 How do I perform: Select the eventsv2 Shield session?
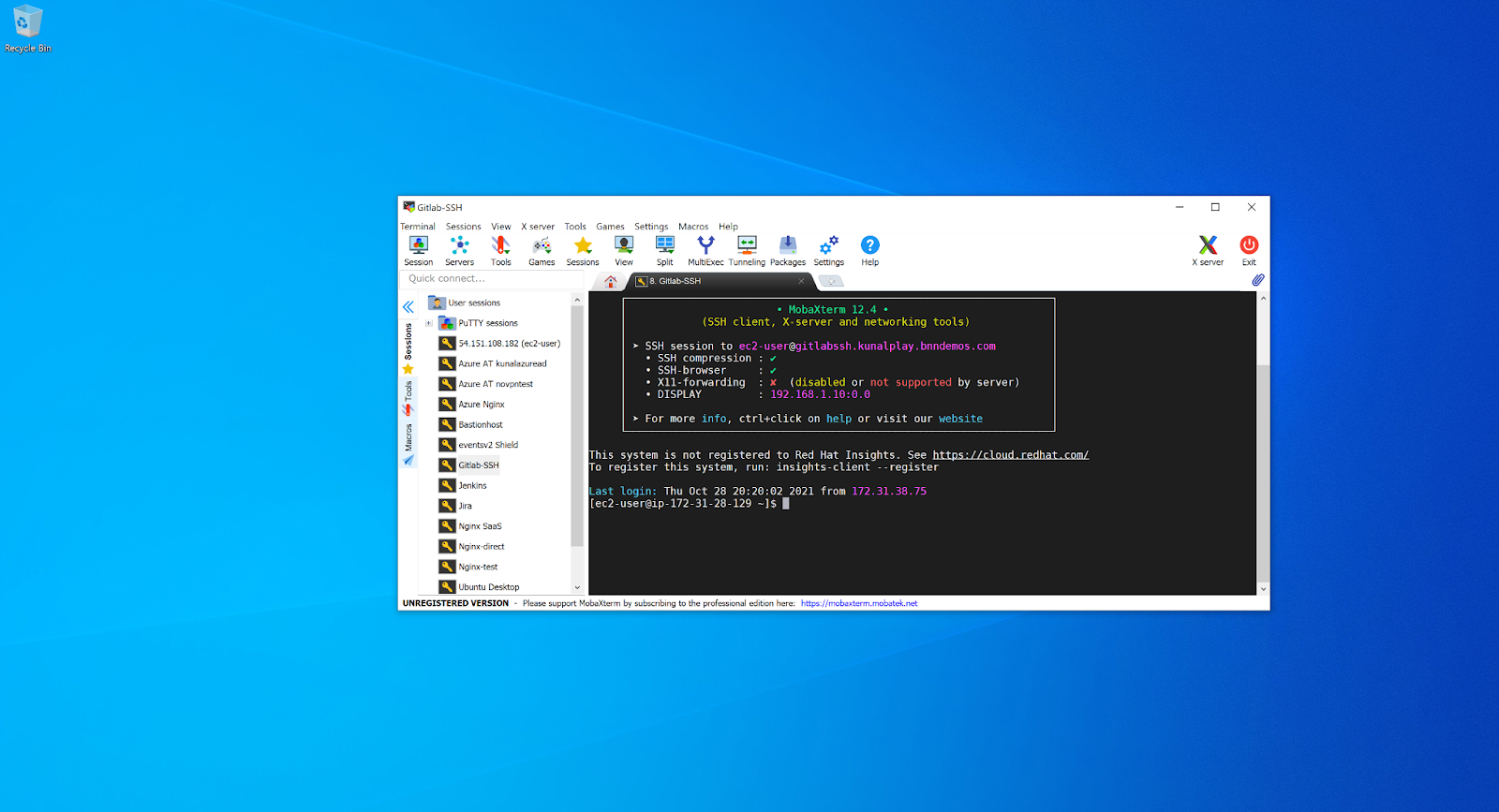(479, 445)
